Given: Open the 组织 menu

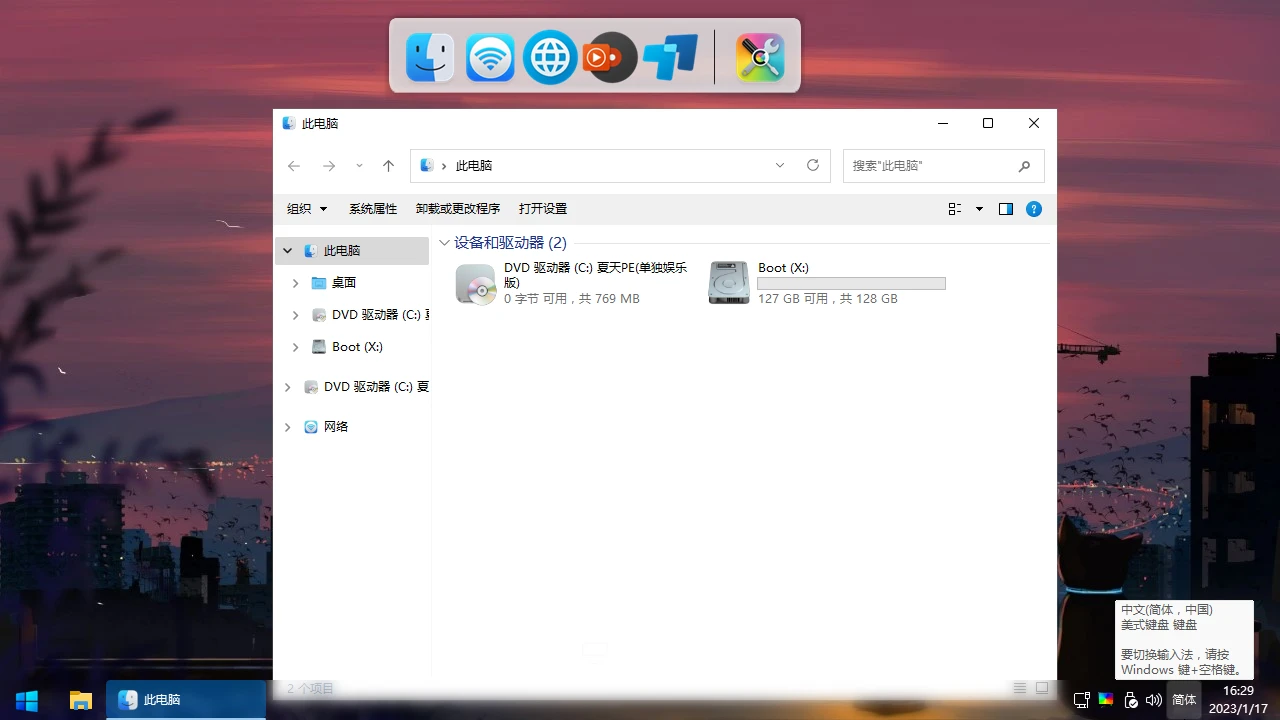Looking at the screenshot, I should (307, 209).
